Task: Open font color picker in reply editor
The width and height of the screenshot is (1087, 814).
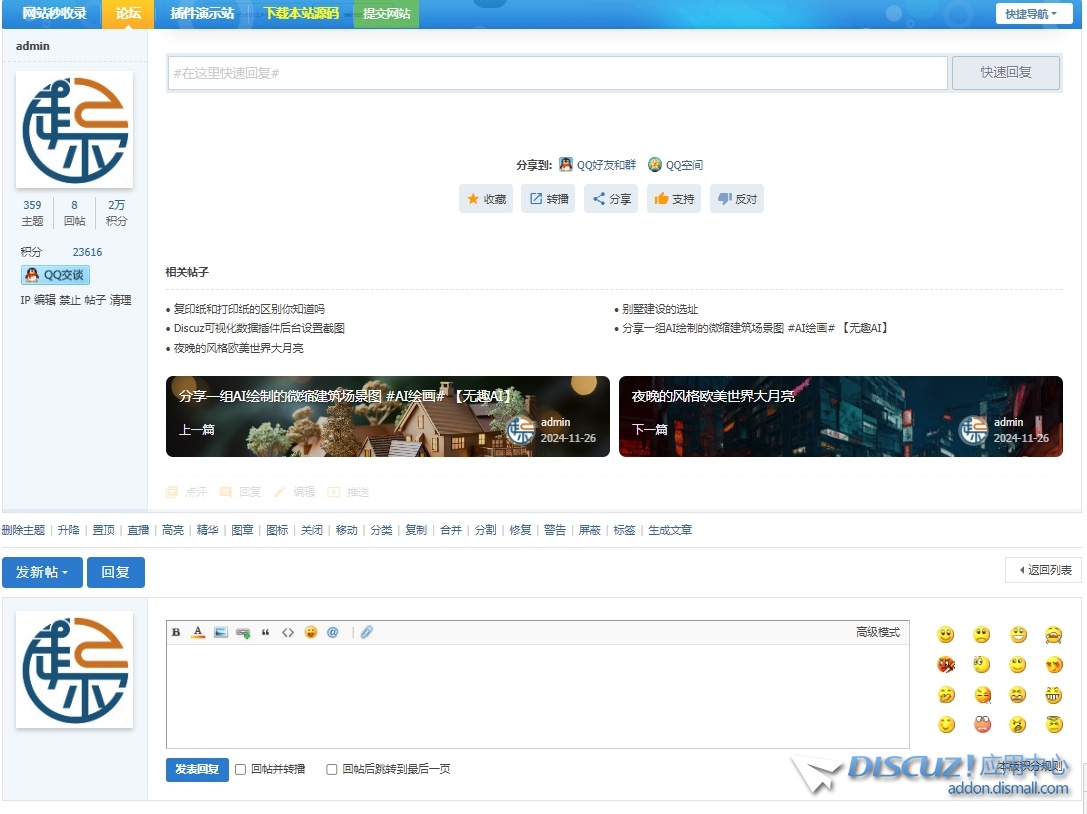Action: click(x=198, y=632)
